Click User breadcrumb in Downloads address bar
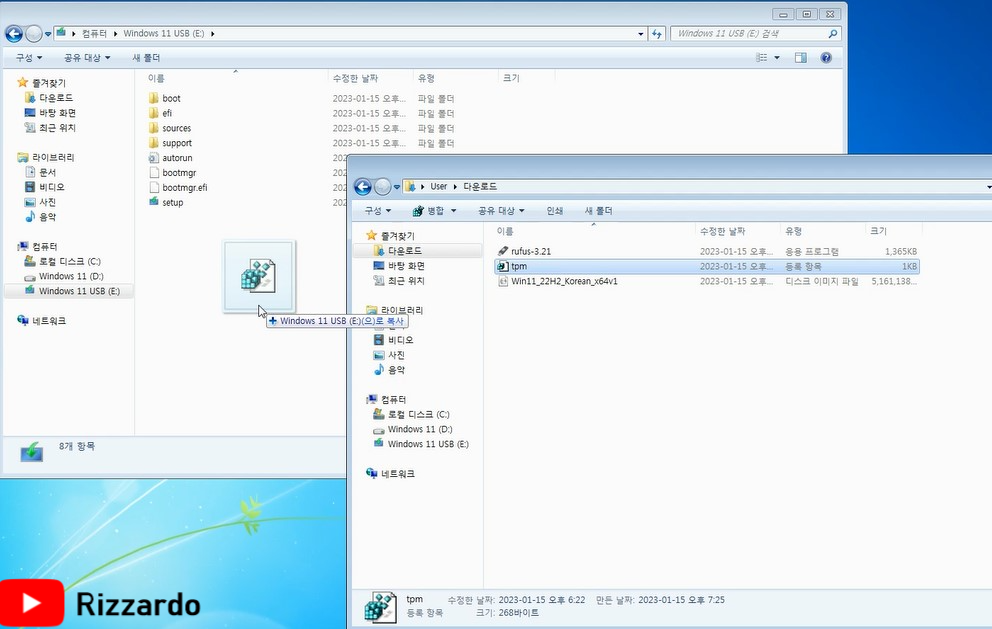992x629 pixels. [438, 187]
